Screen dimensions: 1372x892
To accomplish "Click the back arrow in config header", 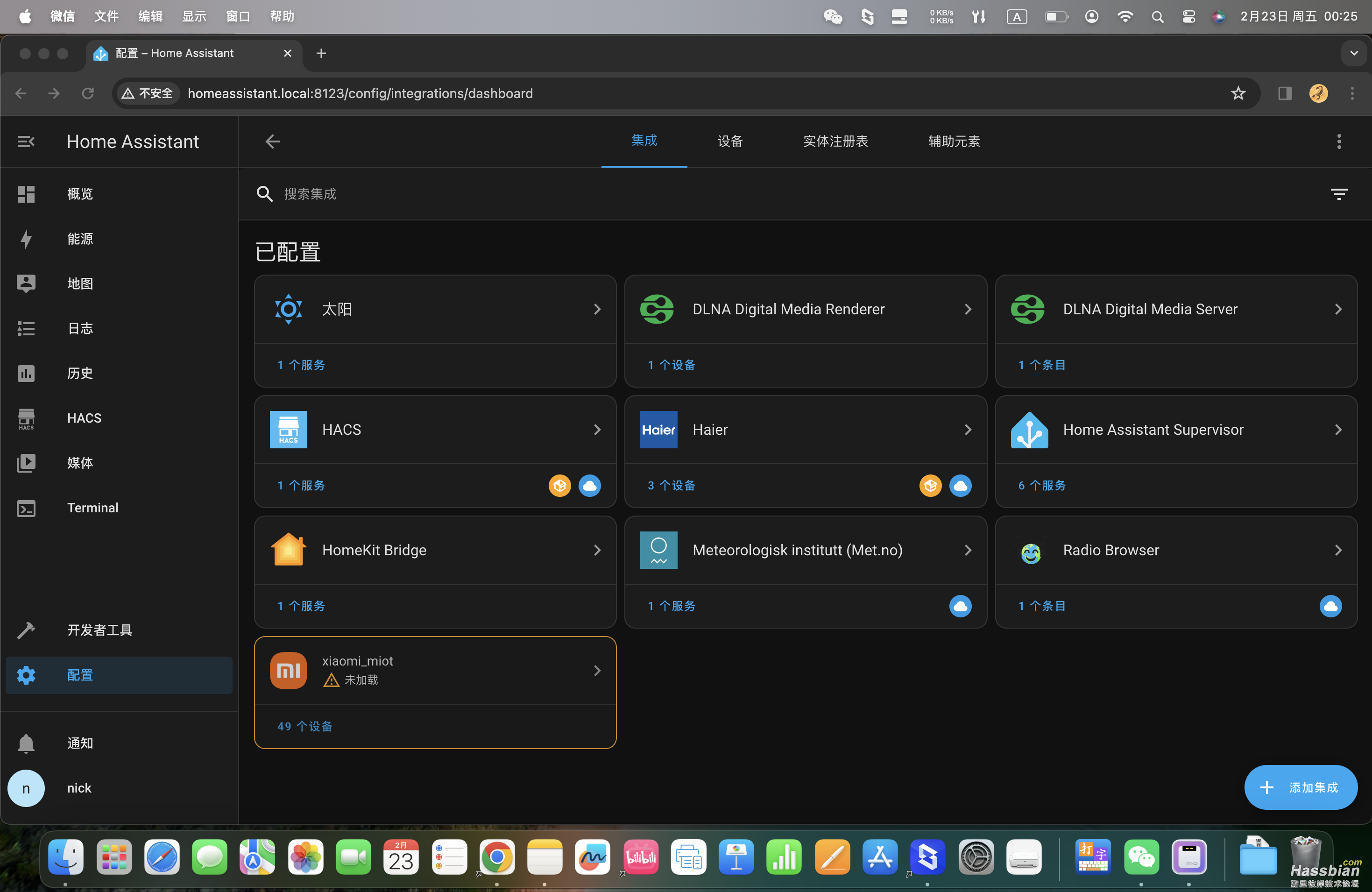I will click(273, 141).
